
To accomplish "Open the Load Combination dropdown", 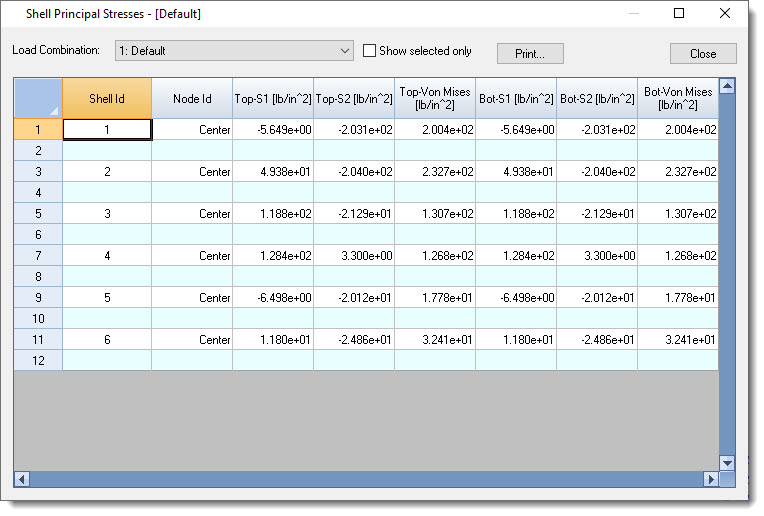I will 345,51.
